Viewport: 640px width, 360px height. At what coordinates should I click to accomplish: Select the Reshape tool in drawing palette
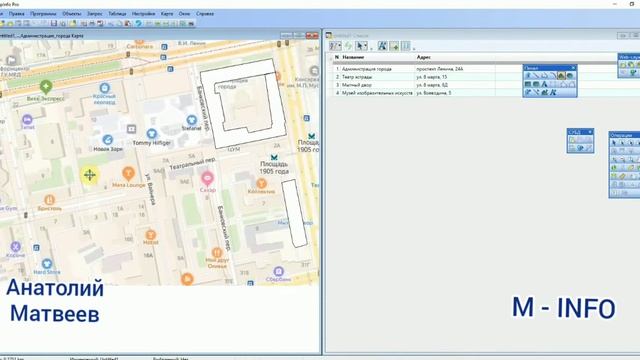point(563,84)
